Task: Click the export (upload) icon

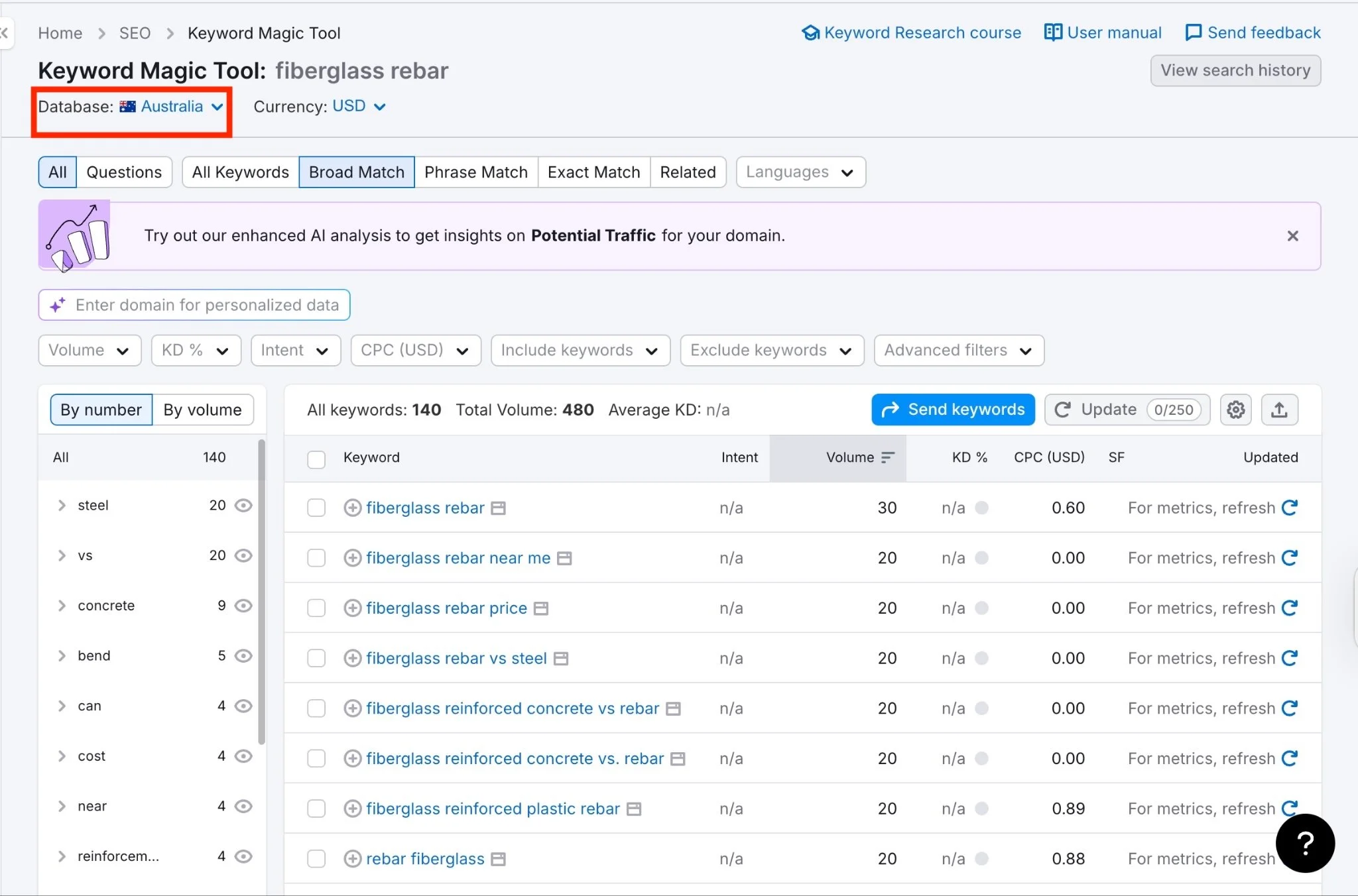Action: coord(1279,410)
